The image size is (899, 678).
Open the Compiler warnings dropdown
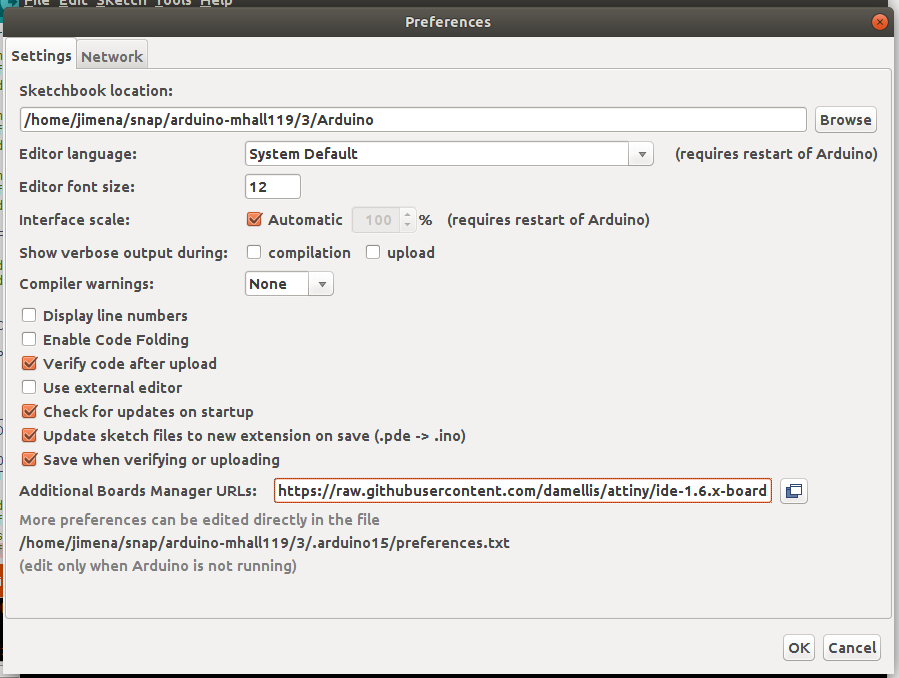289,284
